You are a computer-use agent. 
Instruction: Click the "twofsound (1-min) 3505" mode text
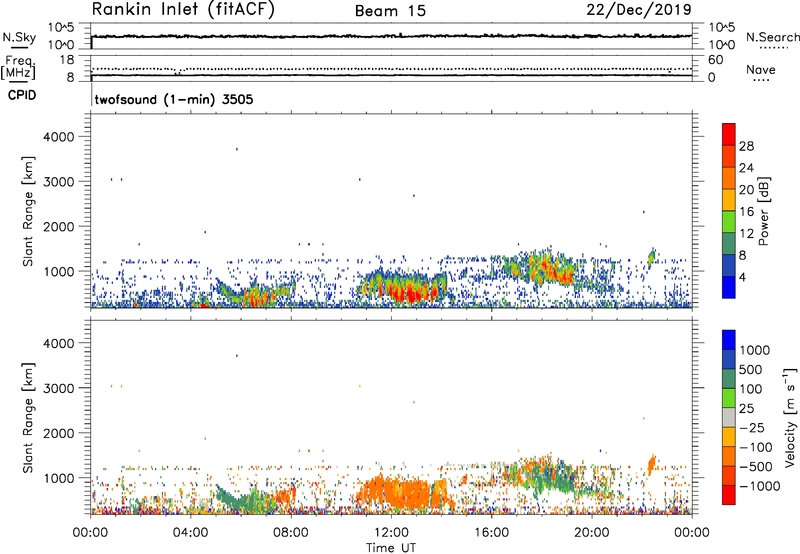[174, 99]
